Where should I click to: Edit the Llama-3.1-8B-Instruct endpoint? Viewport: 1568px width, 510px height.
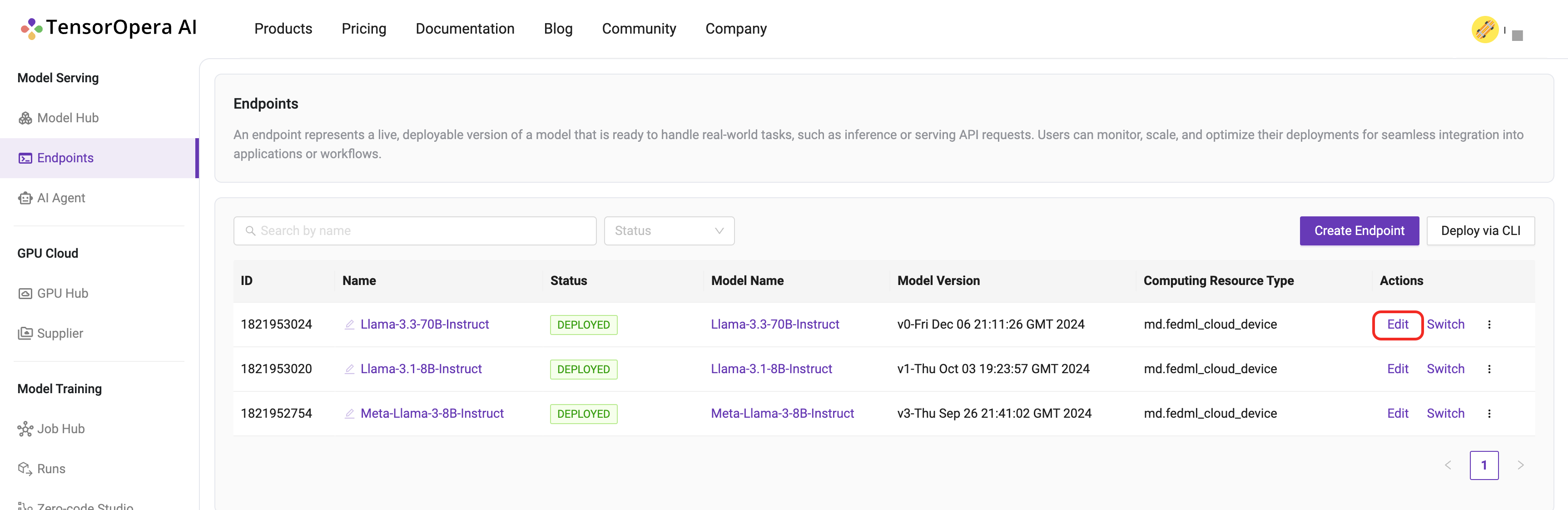[x=1398, y=369]
